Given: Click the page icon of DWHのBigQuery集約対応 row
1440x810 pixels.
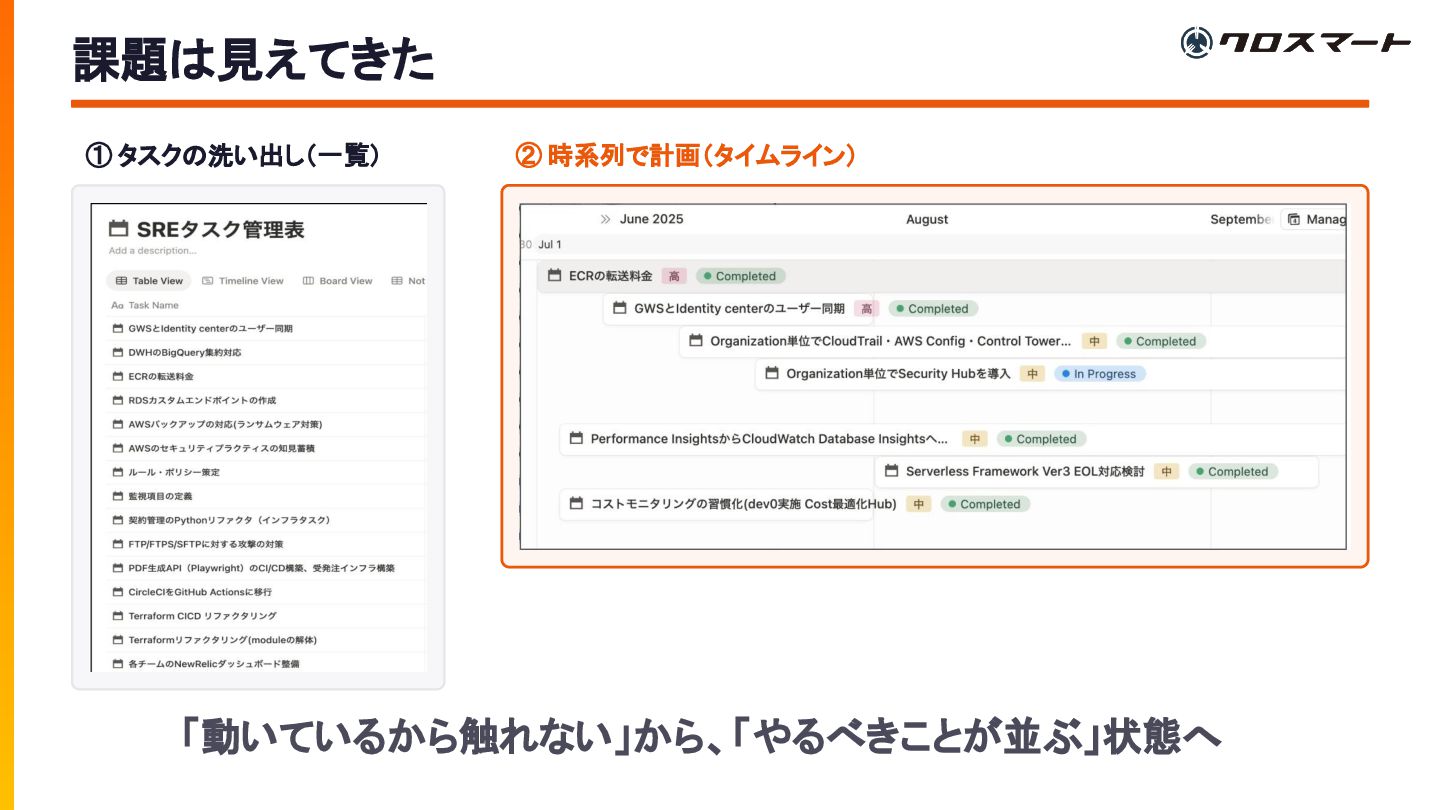Looking at the screenshot, I should (x=117, y=352).
